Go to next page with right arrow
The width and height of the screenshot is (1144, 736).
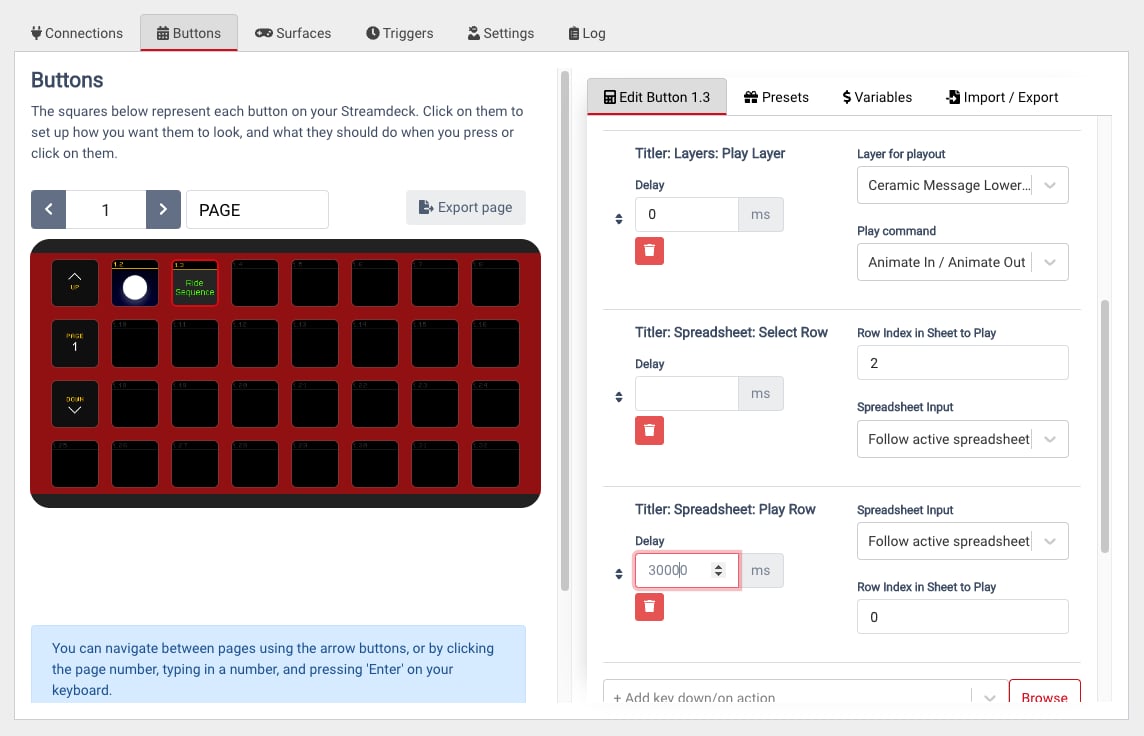point(163,209)
